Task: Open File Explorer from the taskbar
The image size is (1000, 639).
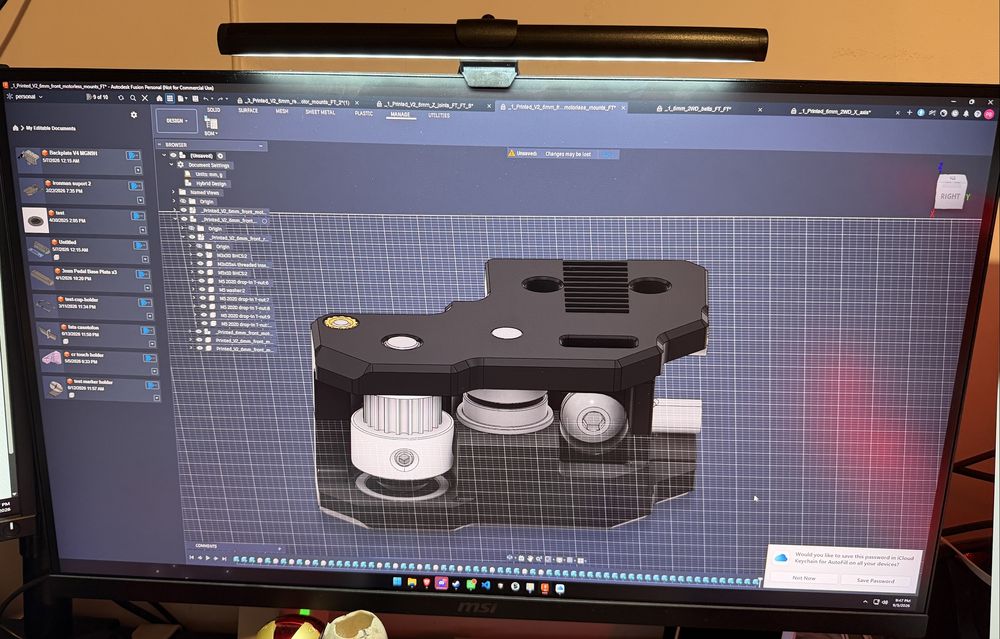Action: (412, 582)
